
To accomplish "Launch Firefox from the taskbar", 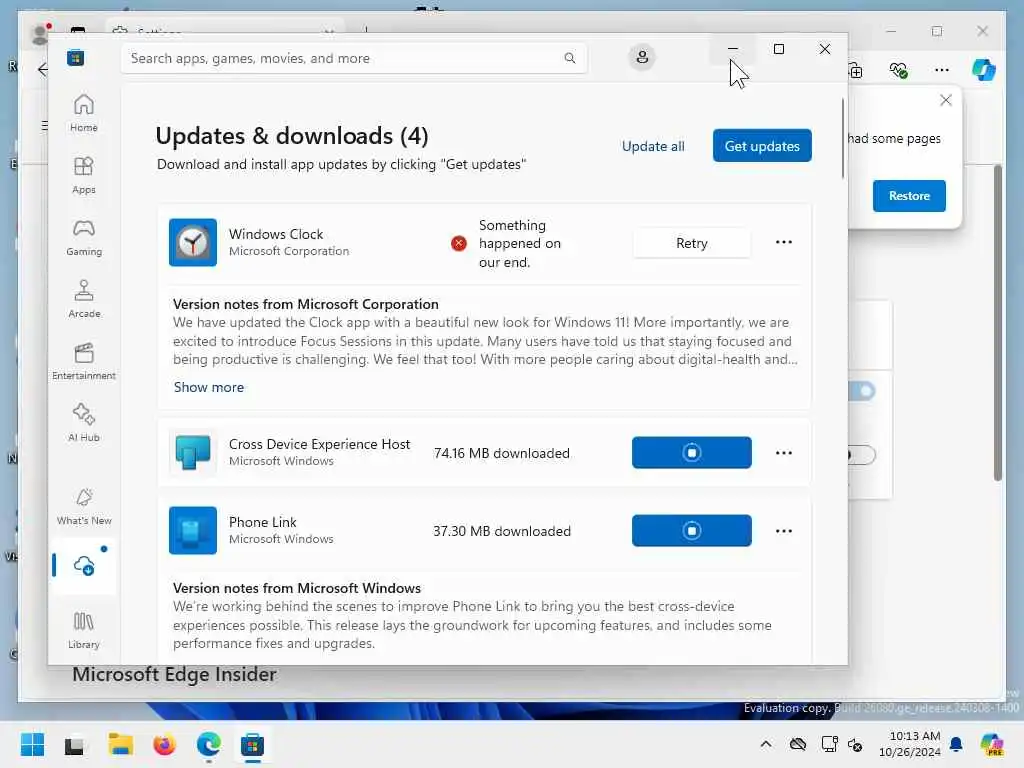I will (164, 744).
